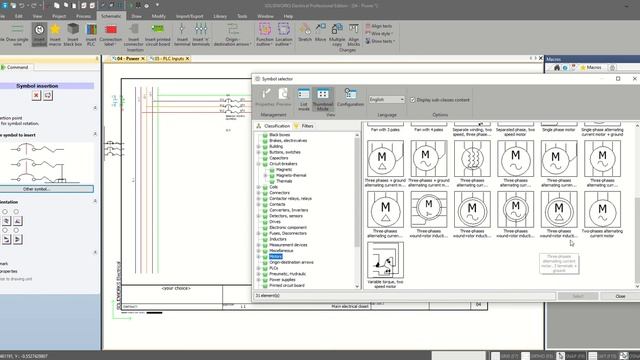This screenshot has width=640, height=360.
Task: Open the Command panel tab
Action: (x=17, y=67)
